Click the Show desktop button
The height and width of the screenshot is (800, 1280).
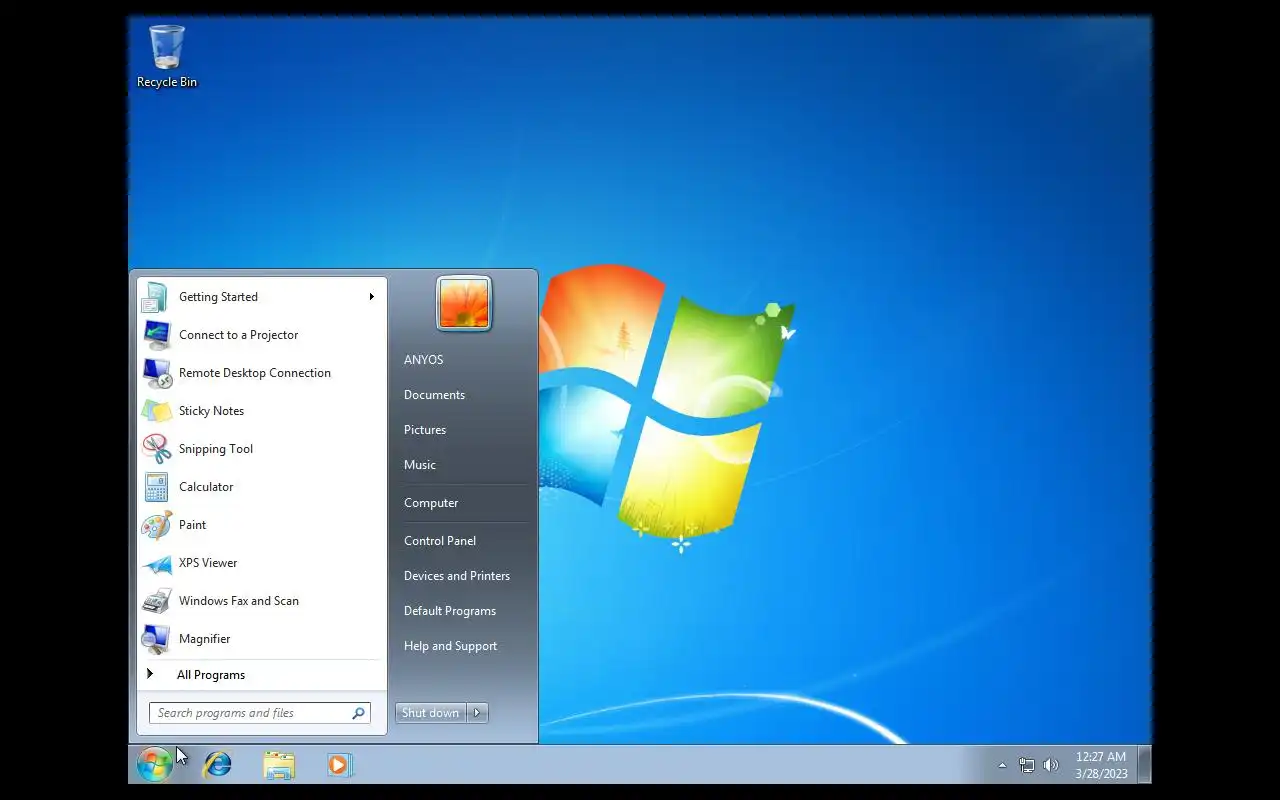[1145, 765]
